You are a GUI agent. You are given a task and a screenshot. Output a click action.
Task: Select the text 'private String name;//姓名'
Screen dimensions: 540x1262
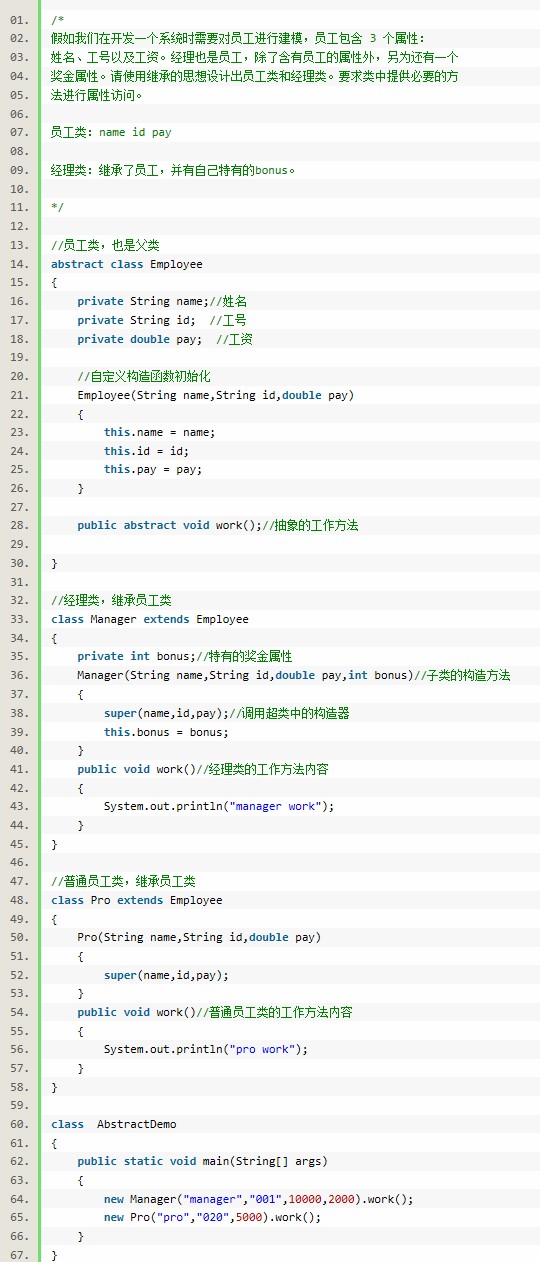point(162,301)
